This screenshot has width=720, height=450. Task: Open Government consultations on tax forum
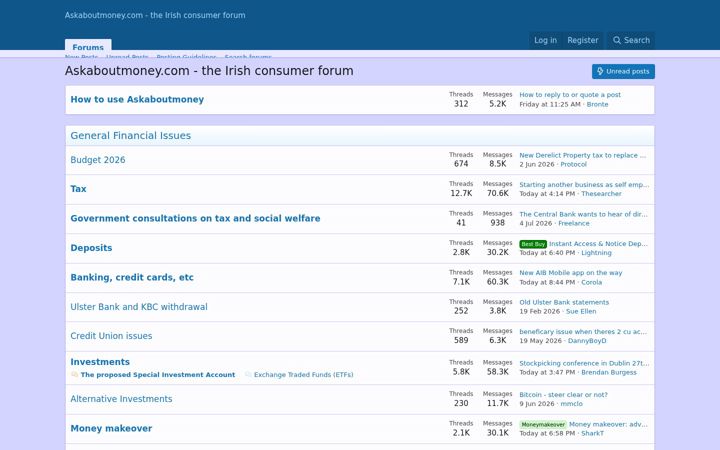click(195, 218)
